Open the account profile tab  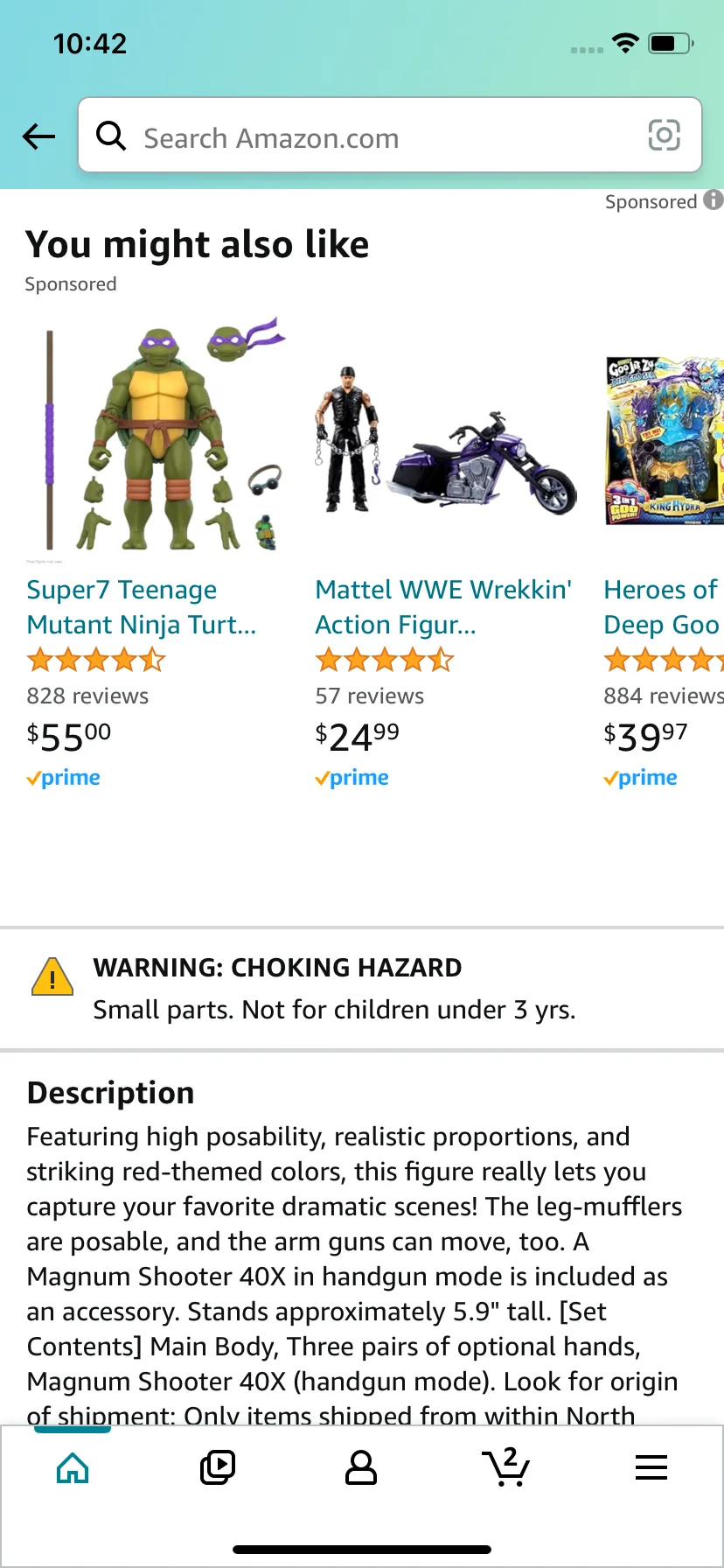361,1467
